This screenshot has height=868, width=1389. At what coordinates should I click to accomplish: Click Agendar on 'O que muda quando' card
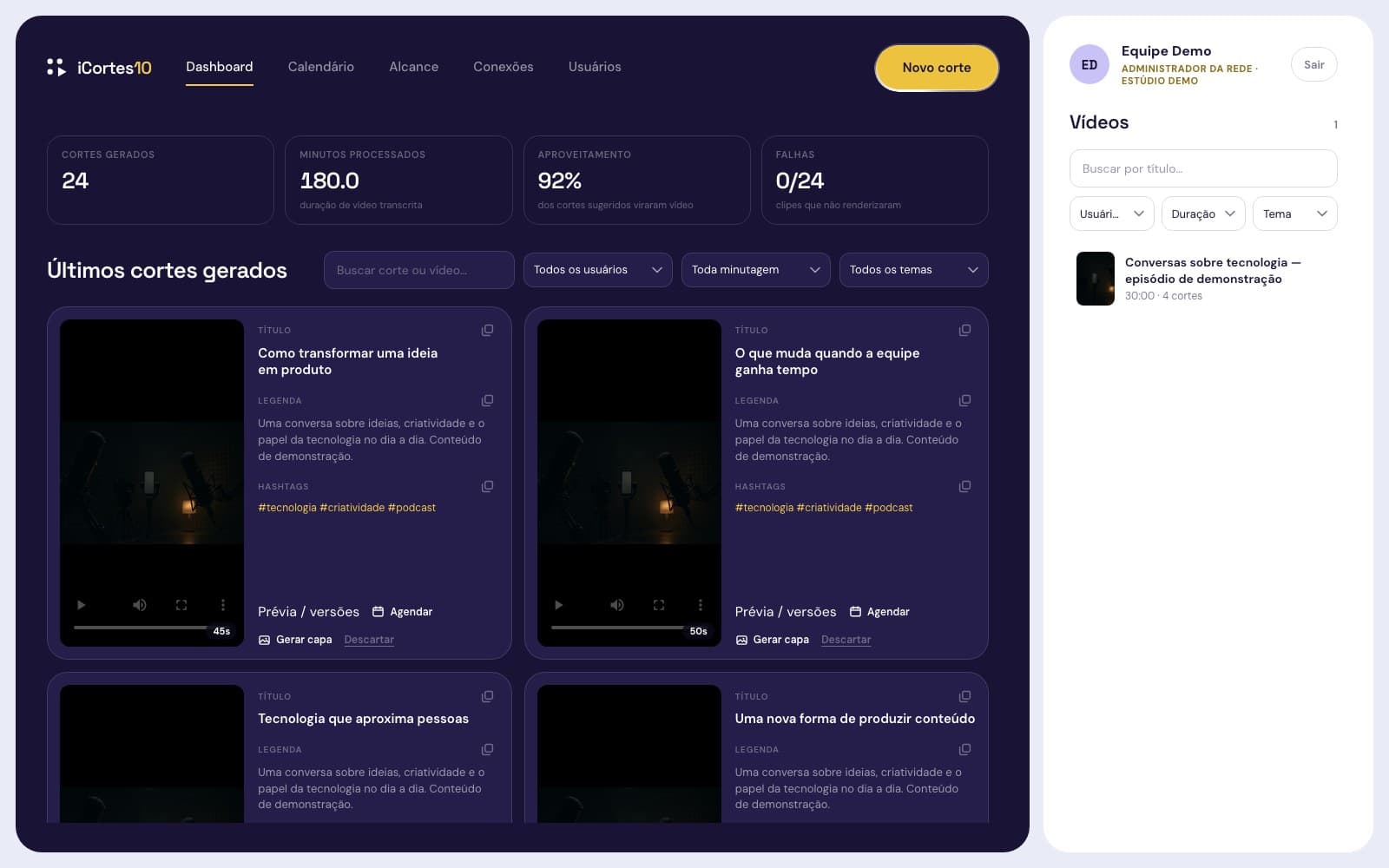tap(879, 612)
